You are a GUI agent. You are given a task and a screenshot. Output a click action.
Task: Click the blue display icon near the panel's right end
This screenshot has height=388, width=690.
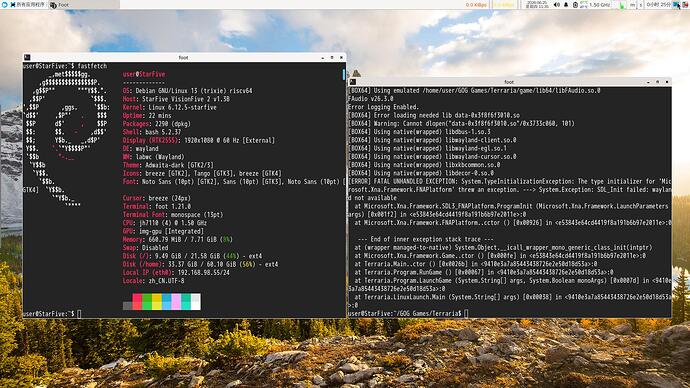pyautogui.click(x=675, y=5)
